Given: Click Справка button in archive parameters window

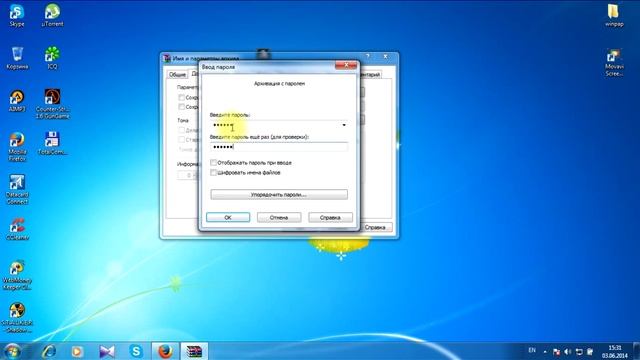Looking at the screenshot, I should coord(376,227).
